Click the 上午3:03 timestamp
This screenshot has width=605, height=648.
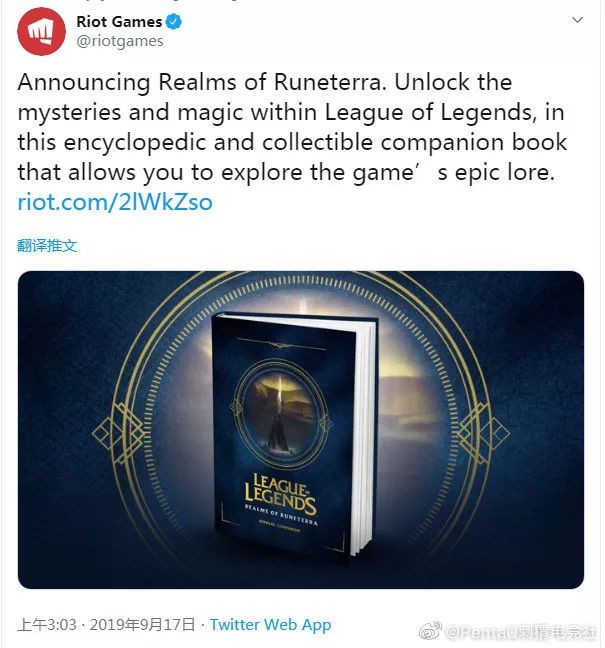pyautogui.click(x=47, y=624)
